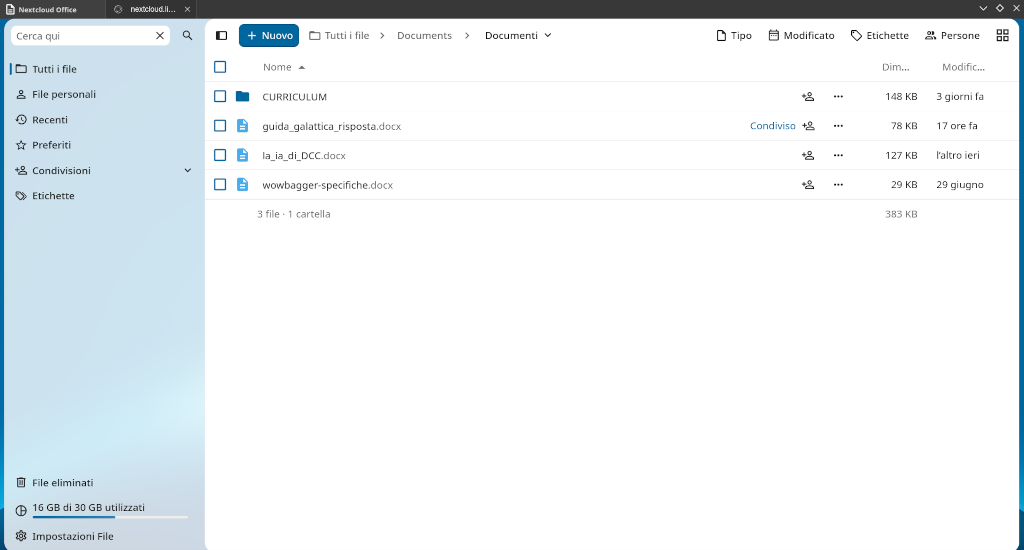Screen dimensions: 1024x550
Task: Open File eliminati in sidebar
Action: (103, 483)
